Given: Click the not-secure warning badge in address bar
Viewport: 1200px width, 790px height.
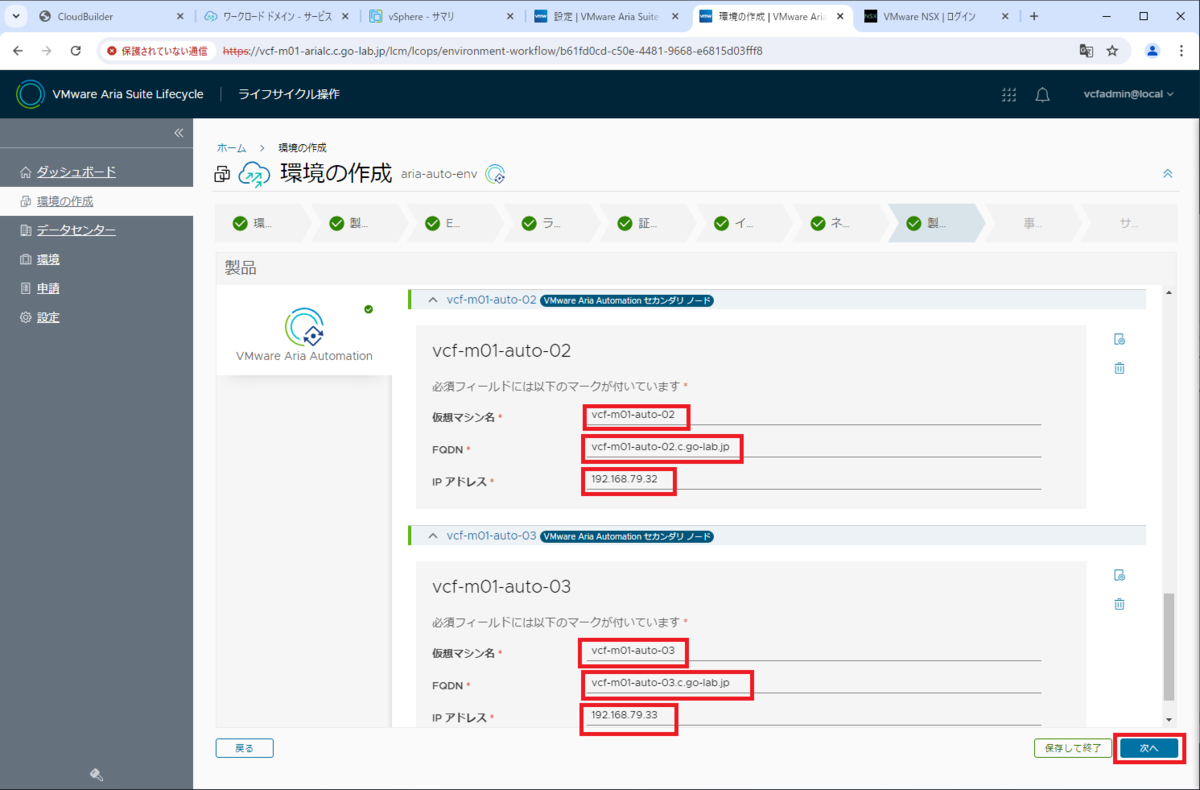Looking at the screenshot, I should pos(157,50).
